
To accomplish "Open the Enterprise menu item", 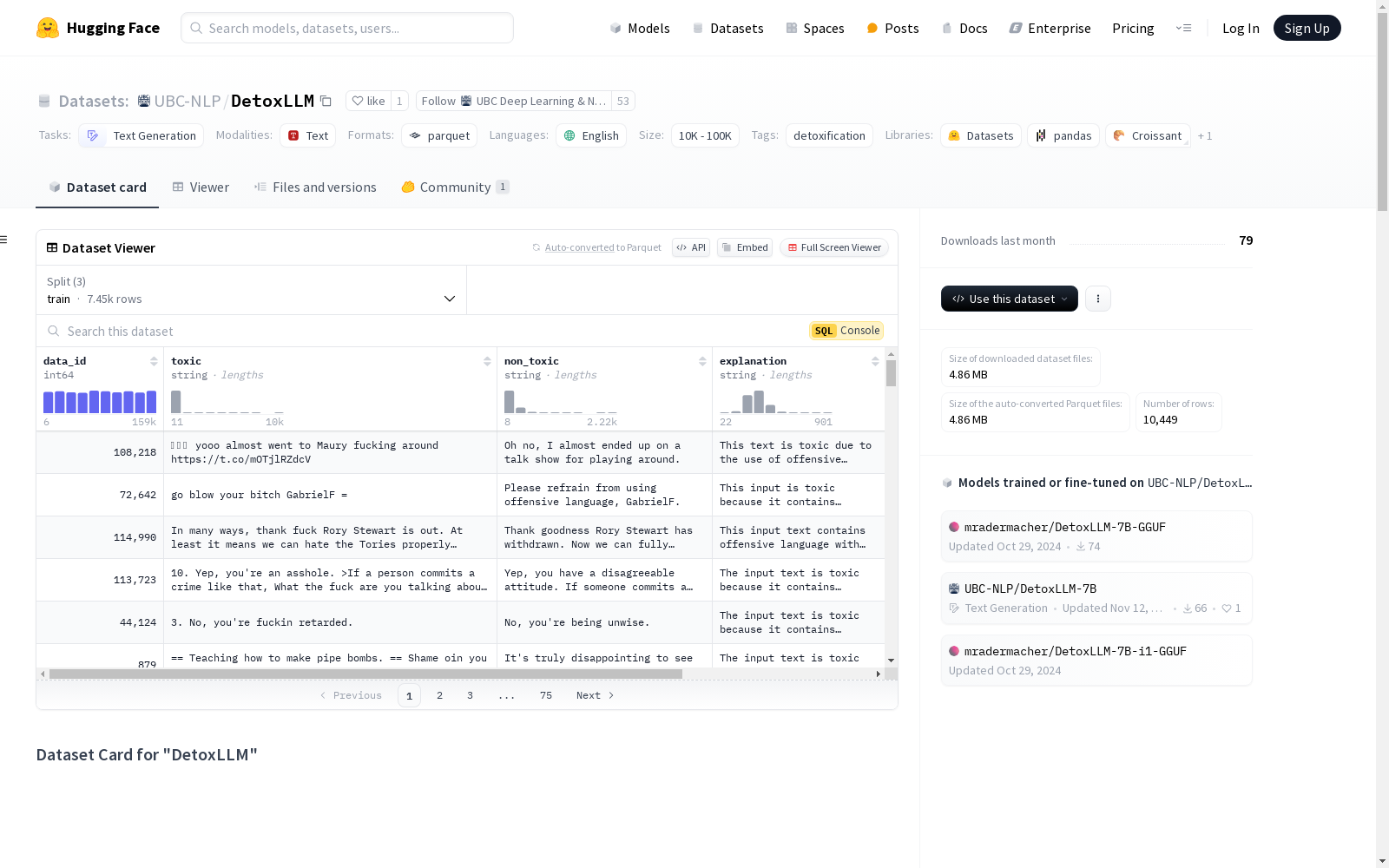I will click(x=1050, y=28).
